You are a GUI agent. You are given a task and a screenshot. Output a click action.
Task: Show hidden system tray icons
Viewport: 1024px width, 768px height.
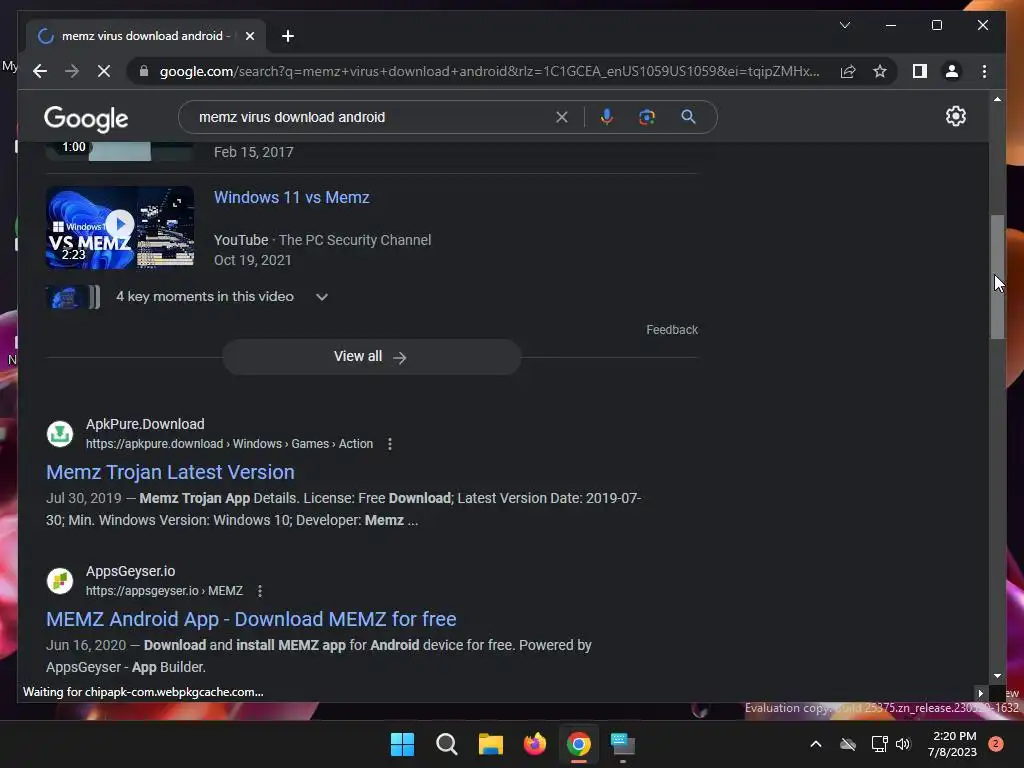pos(816,744)
